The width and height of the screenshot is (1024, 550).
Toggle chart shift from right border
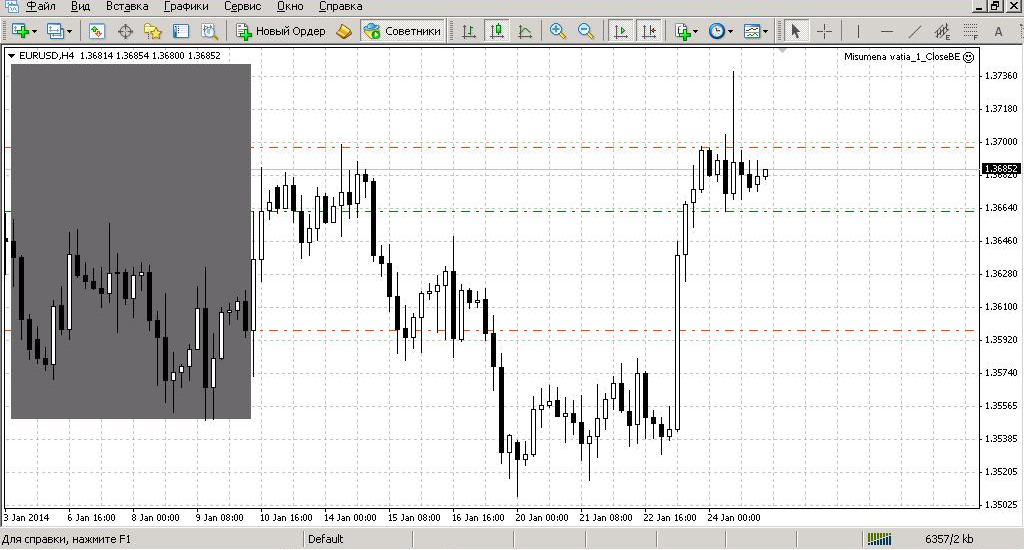[x=649, y=31]
